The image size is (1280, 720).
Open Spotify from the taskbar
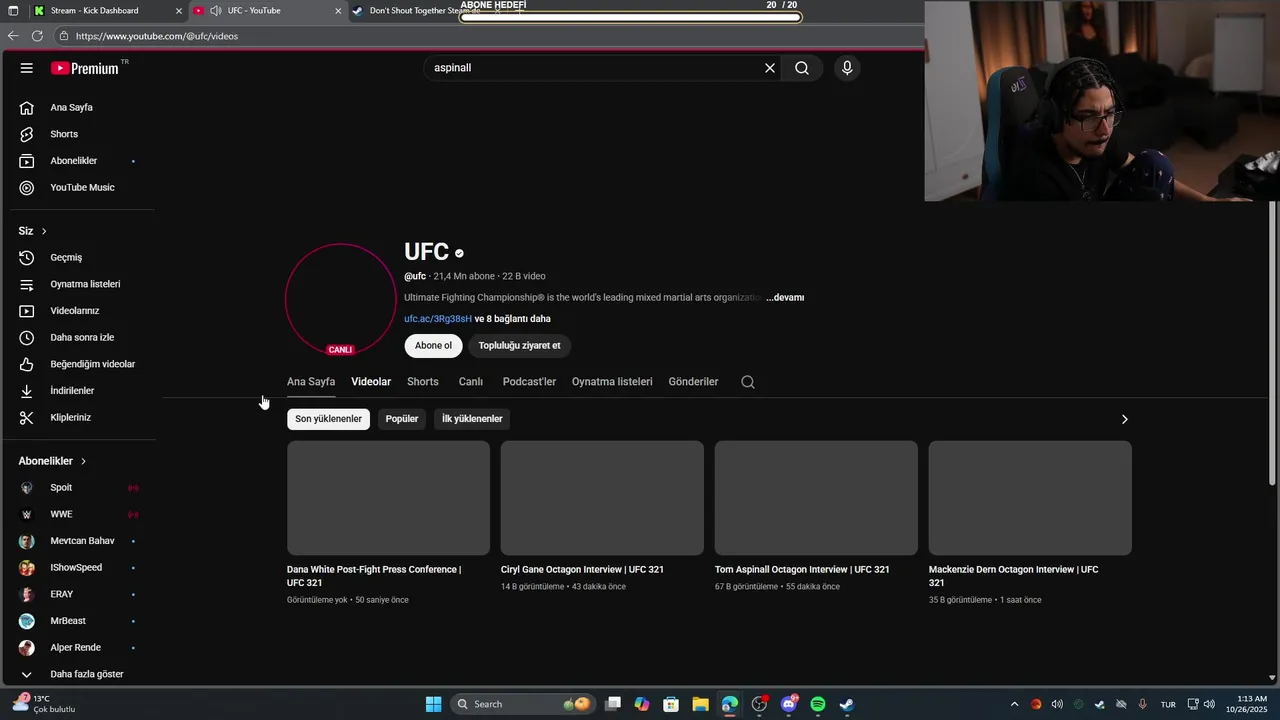[x=818, y=704]
